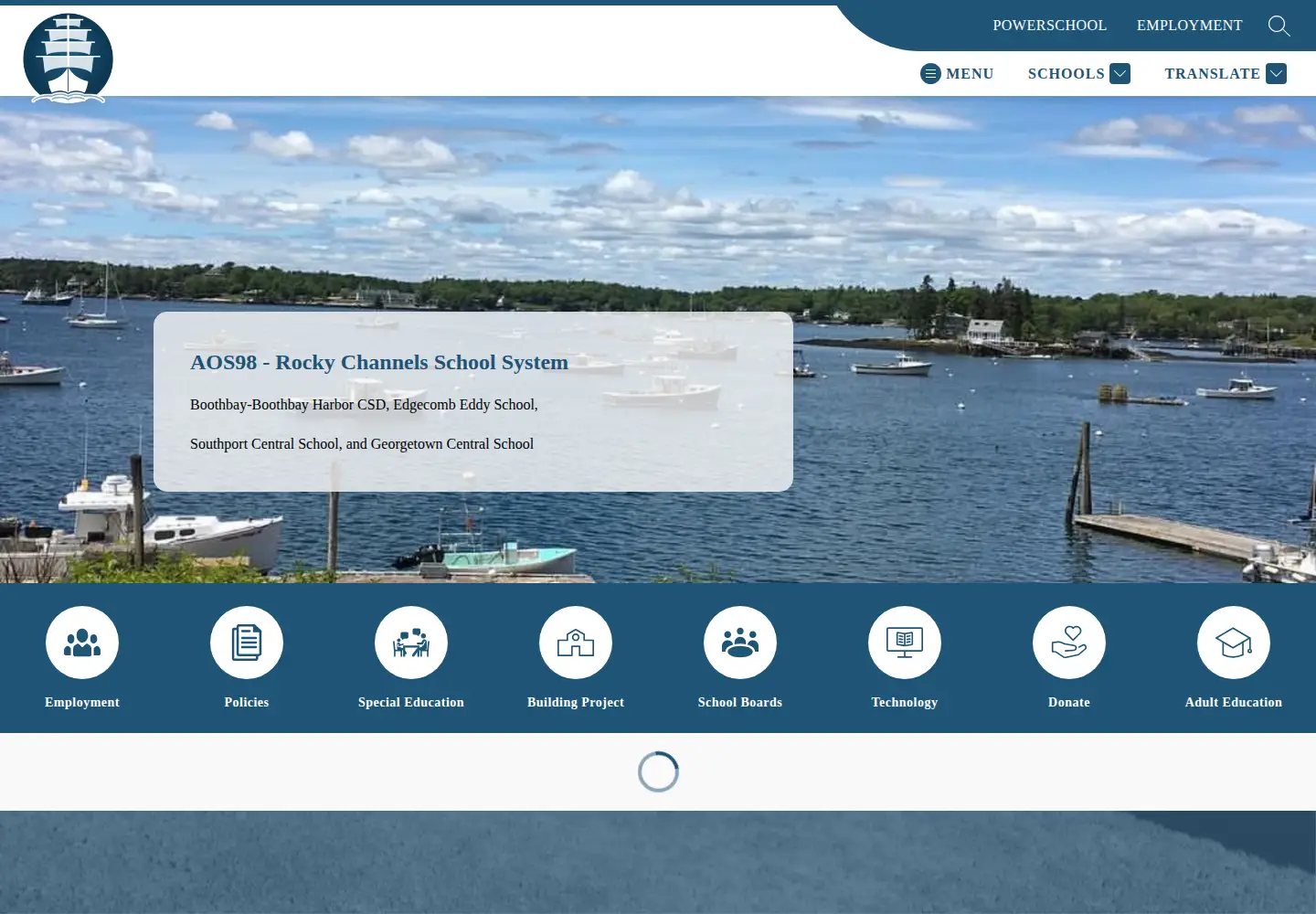Open the Employment quick link label
The width and height of the screenshot is (1316, 914).
82,702
